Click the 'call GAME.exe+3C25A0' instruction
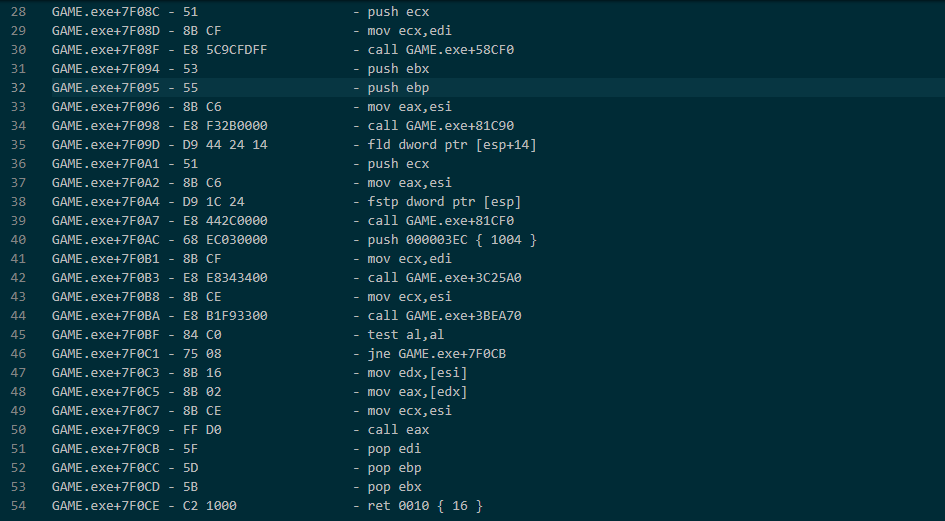This screenshot has width=945, height=521. 444,278
